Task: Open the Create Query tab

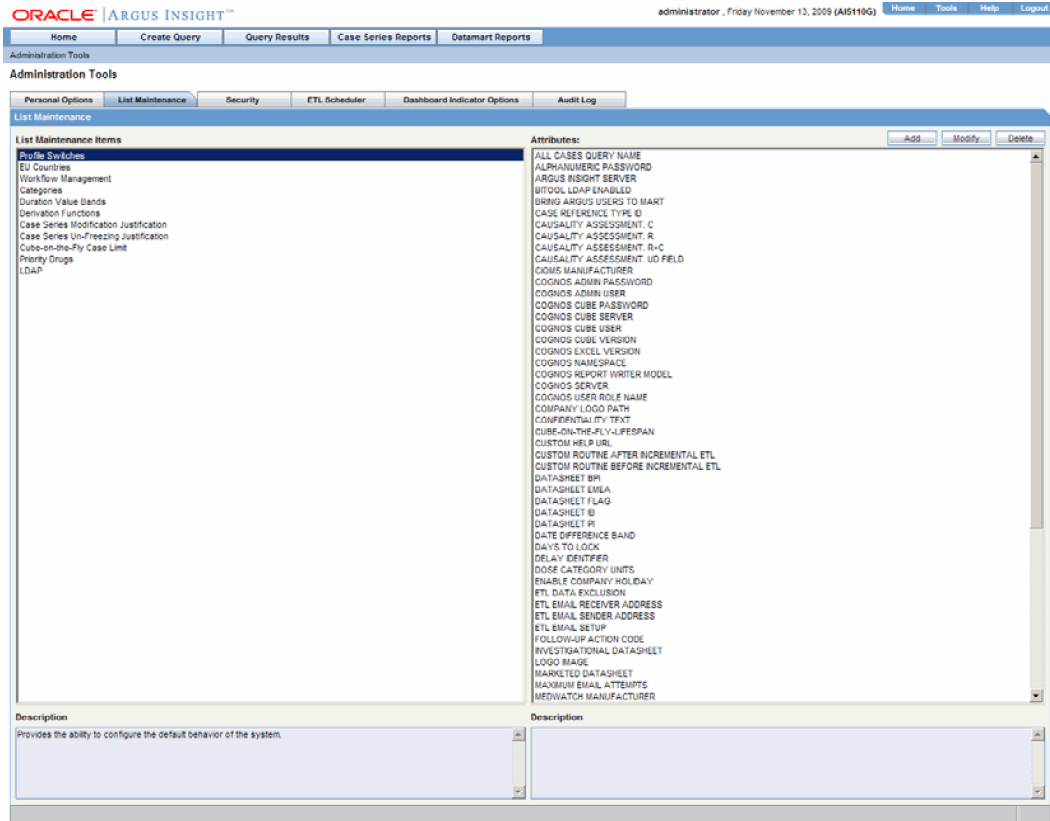Action: coord(170,37)
